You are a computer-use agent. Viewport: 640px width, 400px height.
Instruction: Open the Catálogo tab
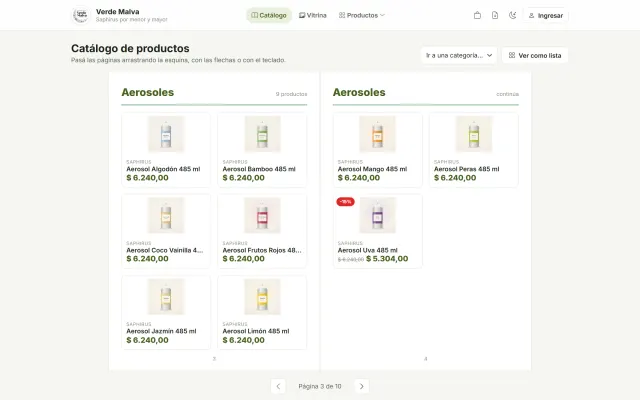(269, 16)
